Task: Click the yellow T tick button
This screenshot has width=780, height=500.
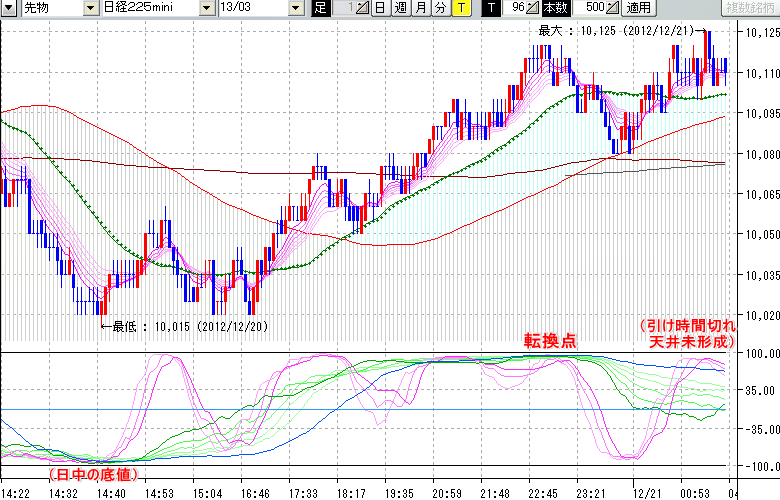Action: pos(460,8)
